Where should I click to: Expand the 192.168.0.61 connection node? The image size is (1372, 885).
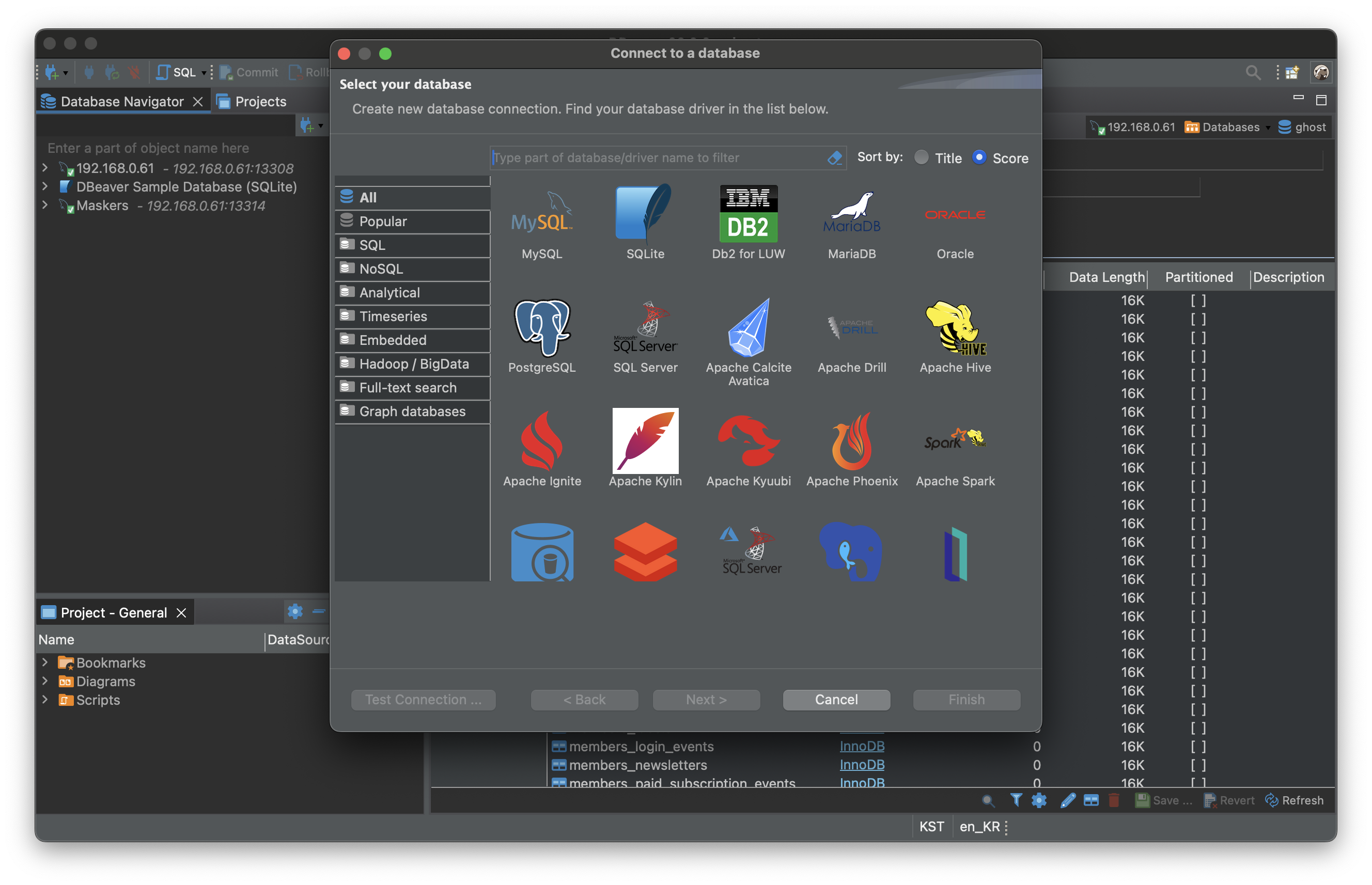click(x=45, y=168)
